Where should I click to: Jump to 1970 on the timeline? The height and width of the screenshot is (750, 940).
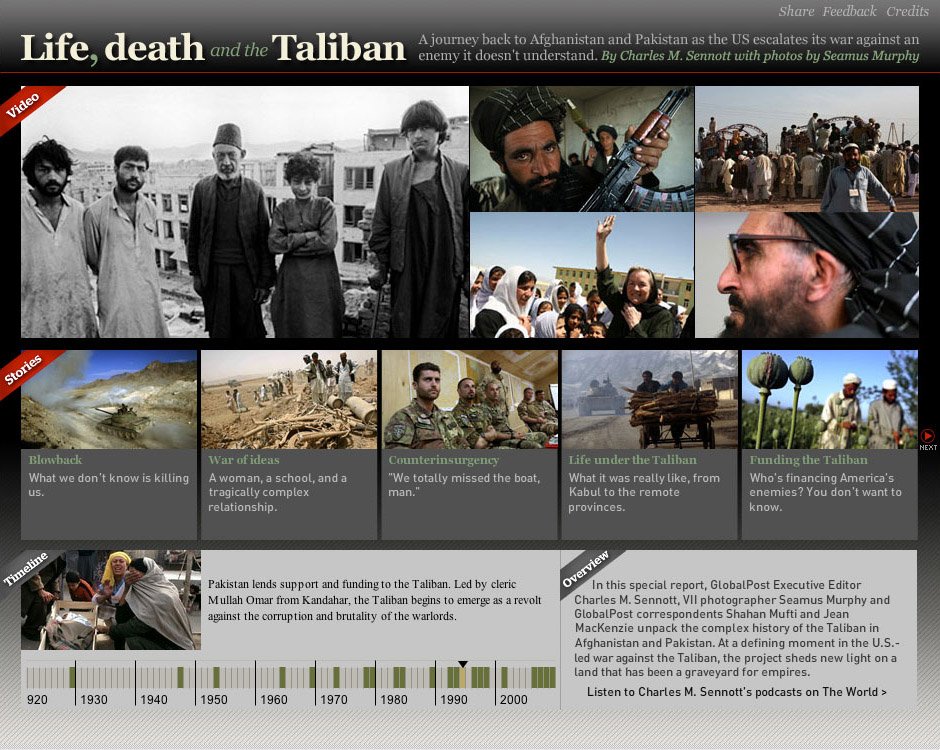coord(334,699)
